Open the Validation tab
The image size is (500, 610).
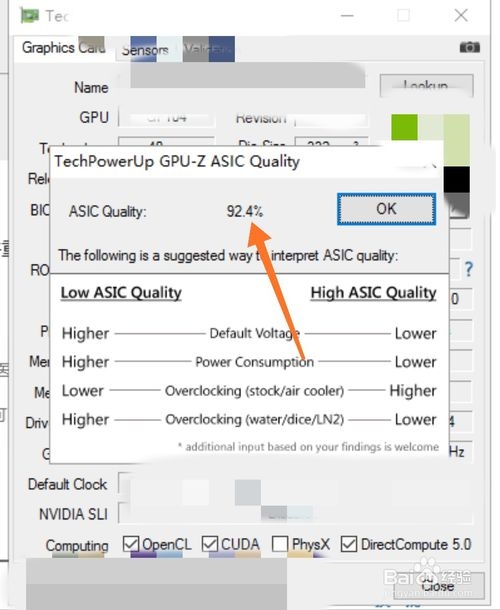click(x=207, y=50)
